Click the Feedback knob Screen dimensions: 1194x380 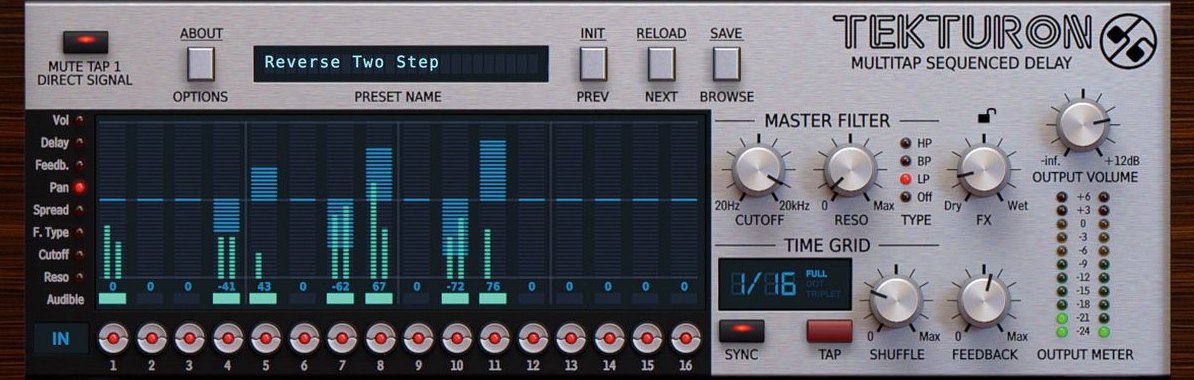[x=984, y=302]
